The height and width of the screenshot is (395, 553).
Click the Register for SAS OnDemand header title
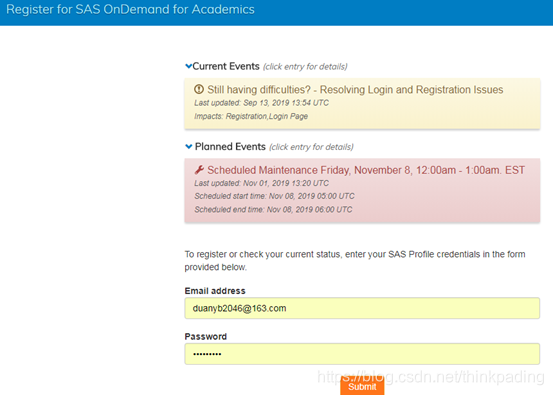point(130,10)
